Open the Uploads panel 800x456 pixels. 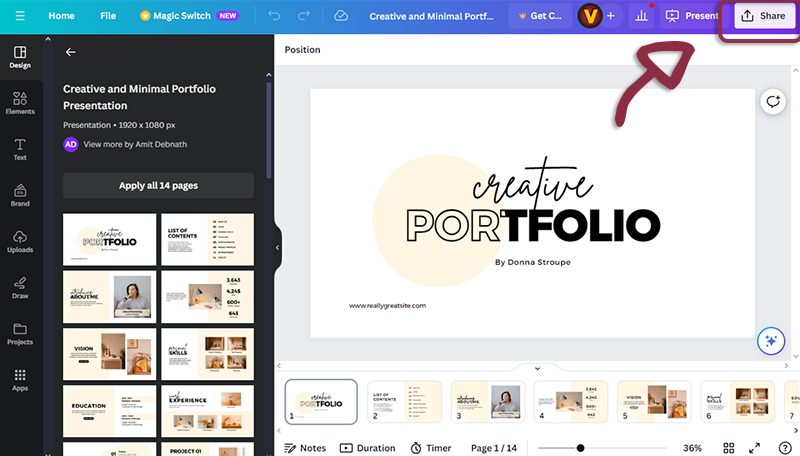pos(20,241)
